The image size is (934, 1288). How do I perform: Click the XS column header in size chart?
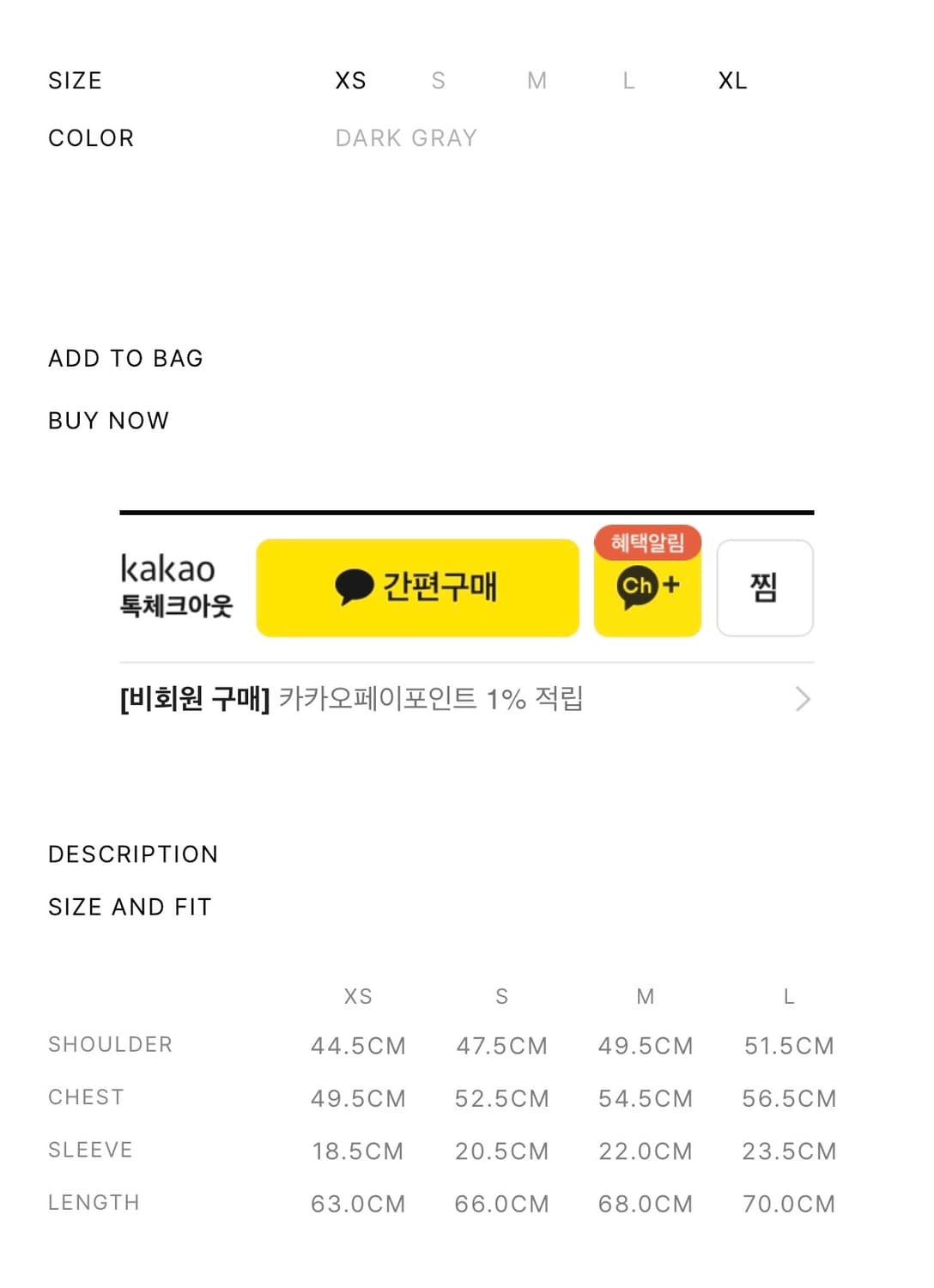click(x=358, y=996)
